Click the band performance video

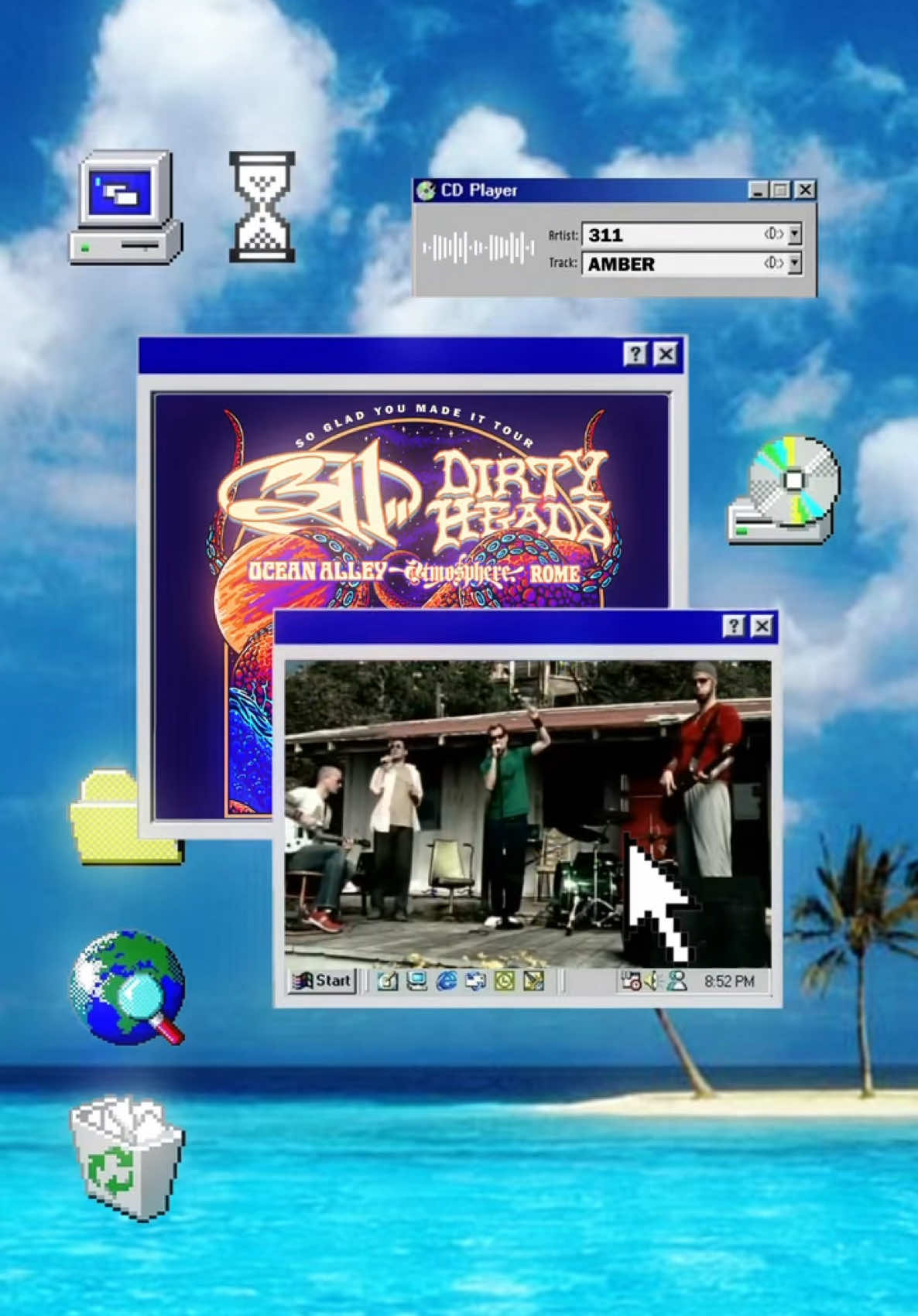click(x=528, y=813)
